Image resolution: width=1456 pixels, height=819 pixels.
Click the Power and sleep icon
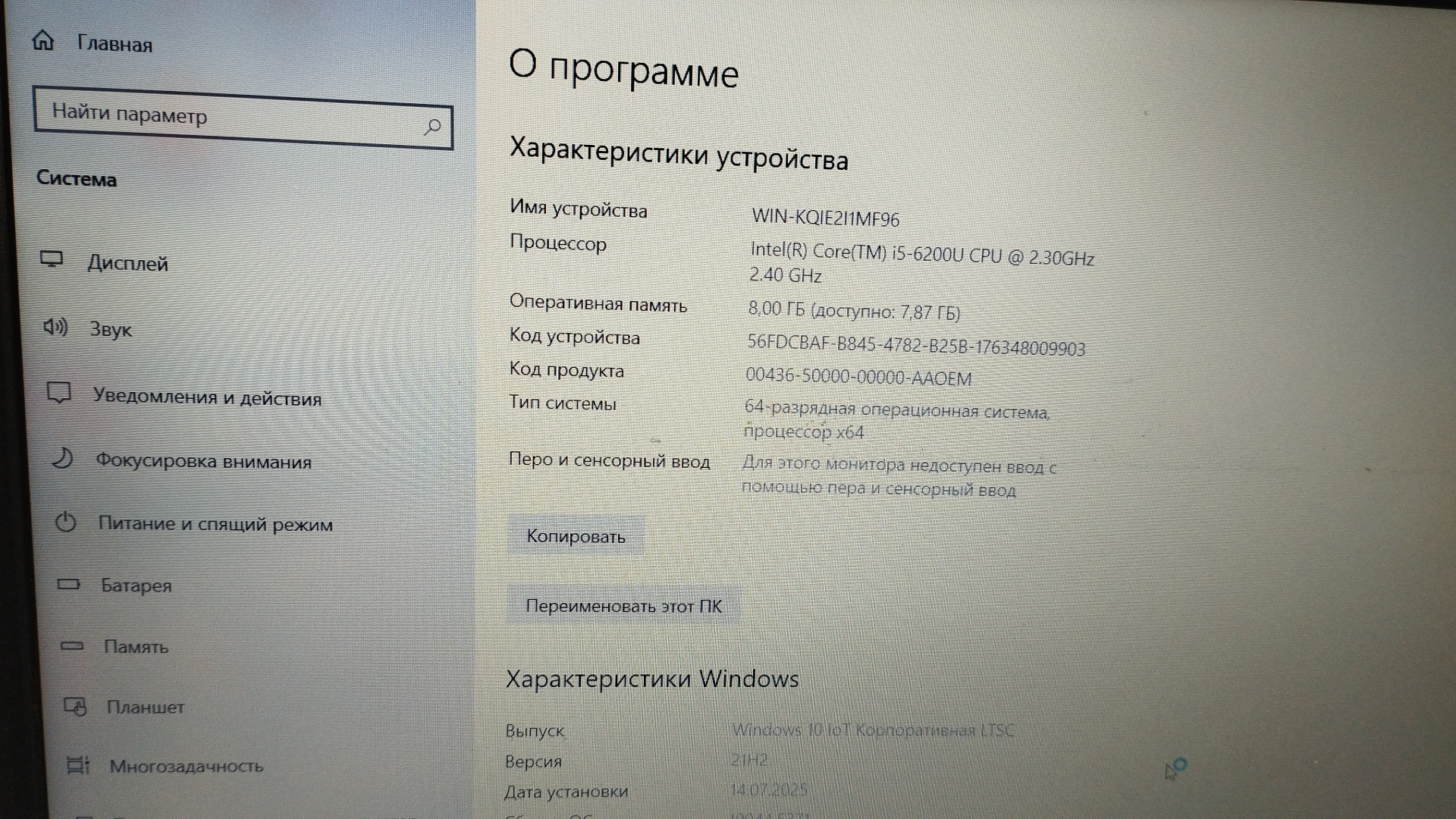pos(66,522)
